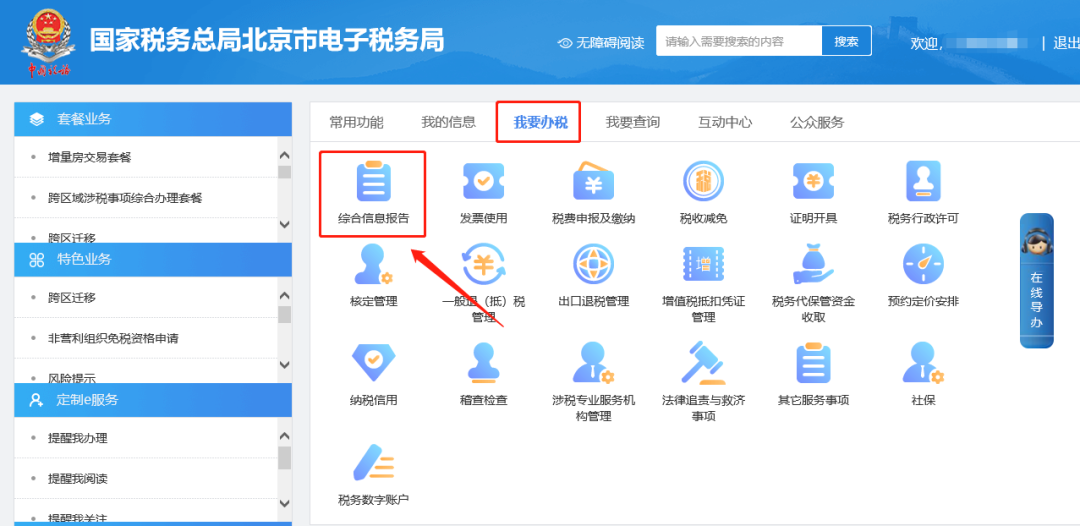Open 税收减免 icon

[703, 182]
